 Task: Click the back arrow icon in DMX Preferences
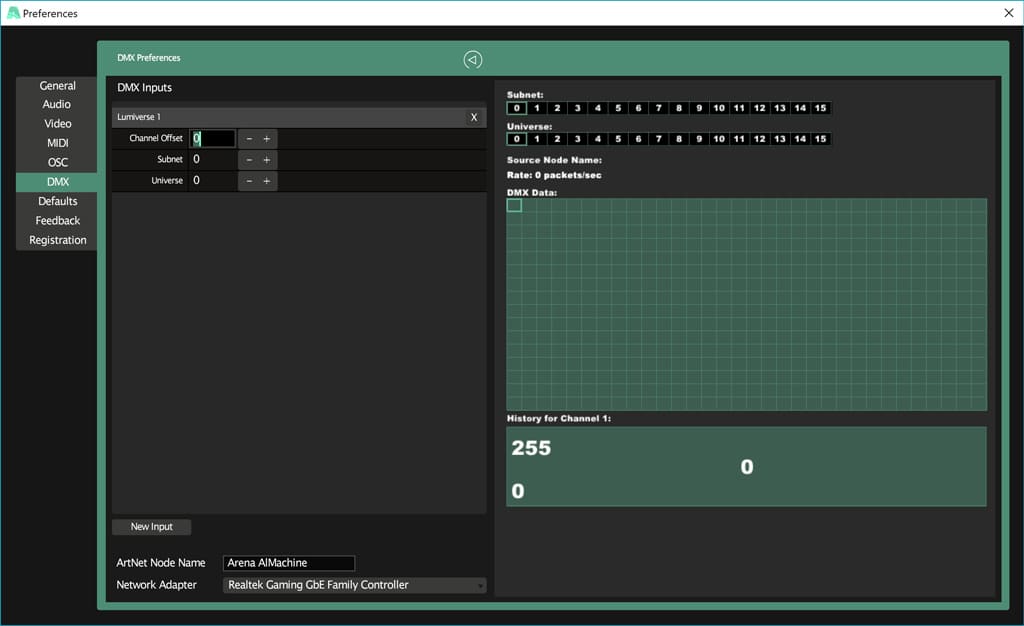(473, 60)
